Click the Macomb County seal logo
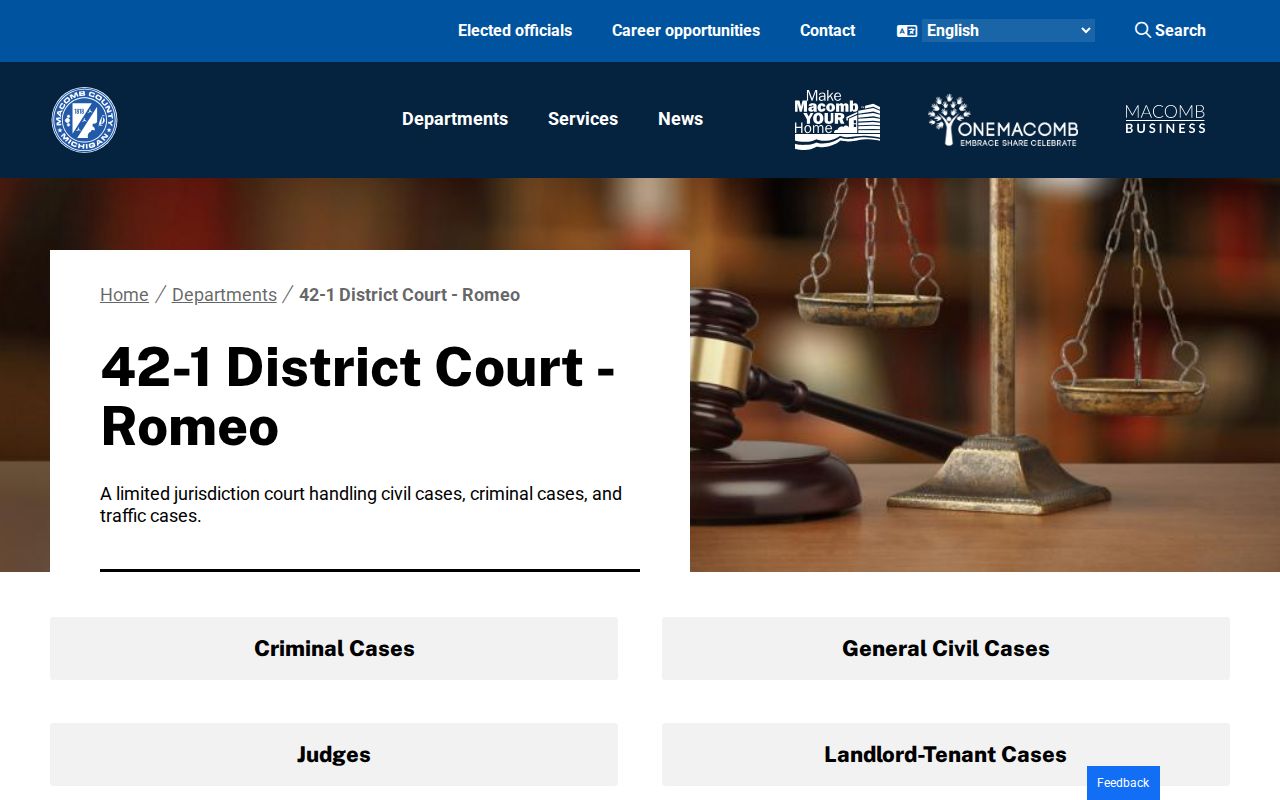1280x800 pixels. (x=85, y=120)
